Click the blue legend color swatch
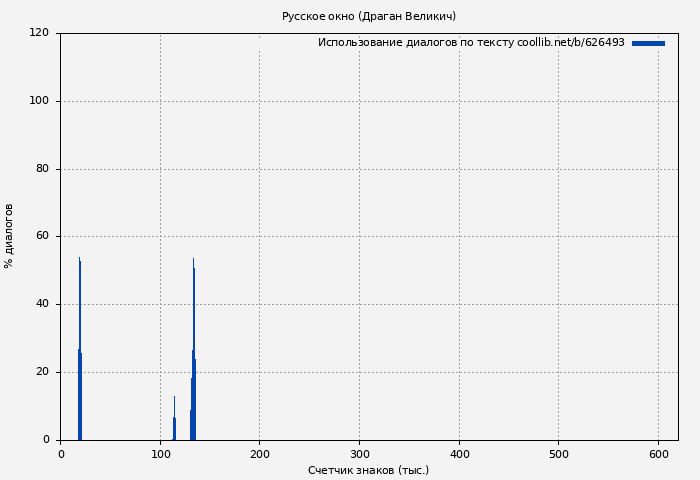This screenshot has height=480, width=700. (648, 43)
